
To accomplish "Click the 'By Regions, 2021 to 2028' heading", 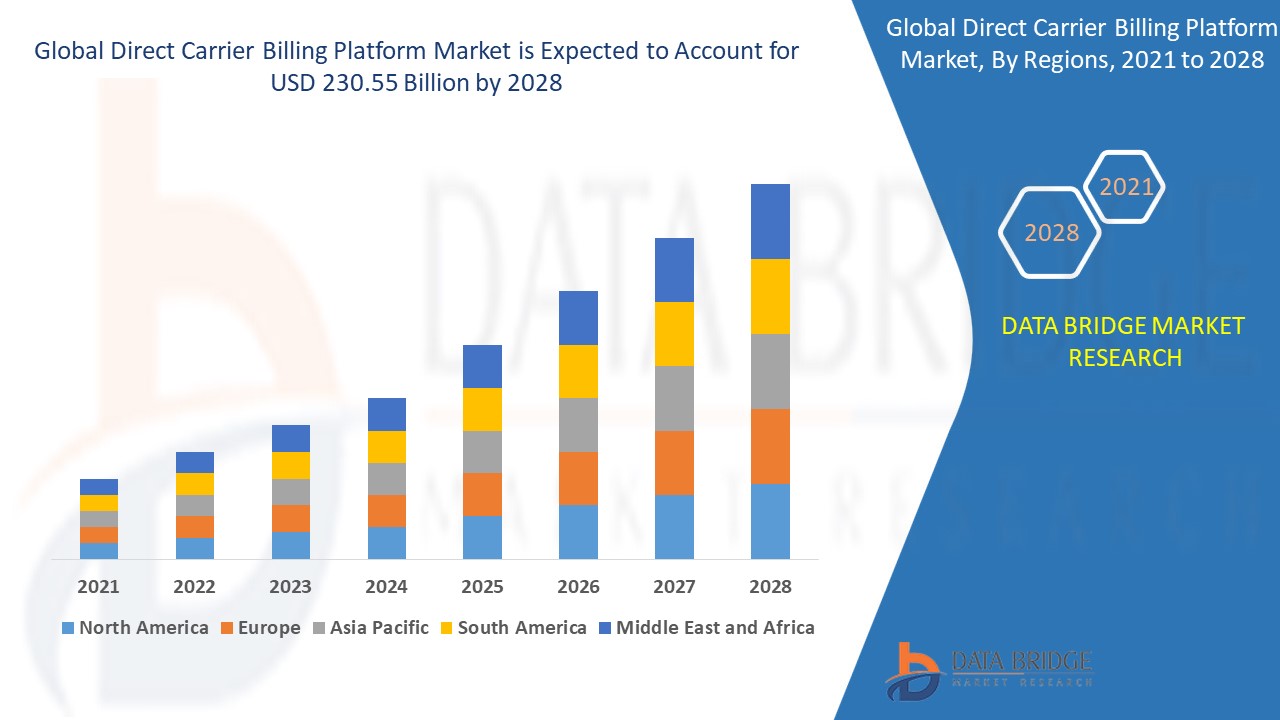I will point(1082,44).
